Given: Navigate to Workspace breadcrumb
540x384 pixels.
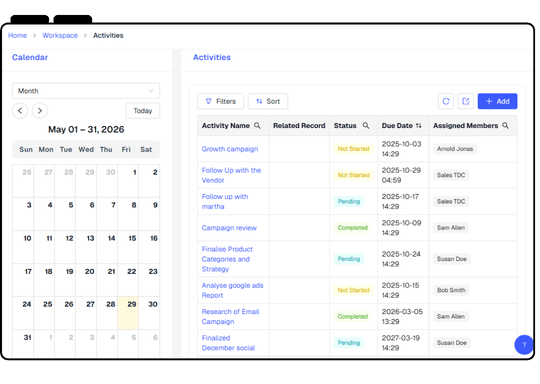Looking at the screenshot, I should click(60, 35).
